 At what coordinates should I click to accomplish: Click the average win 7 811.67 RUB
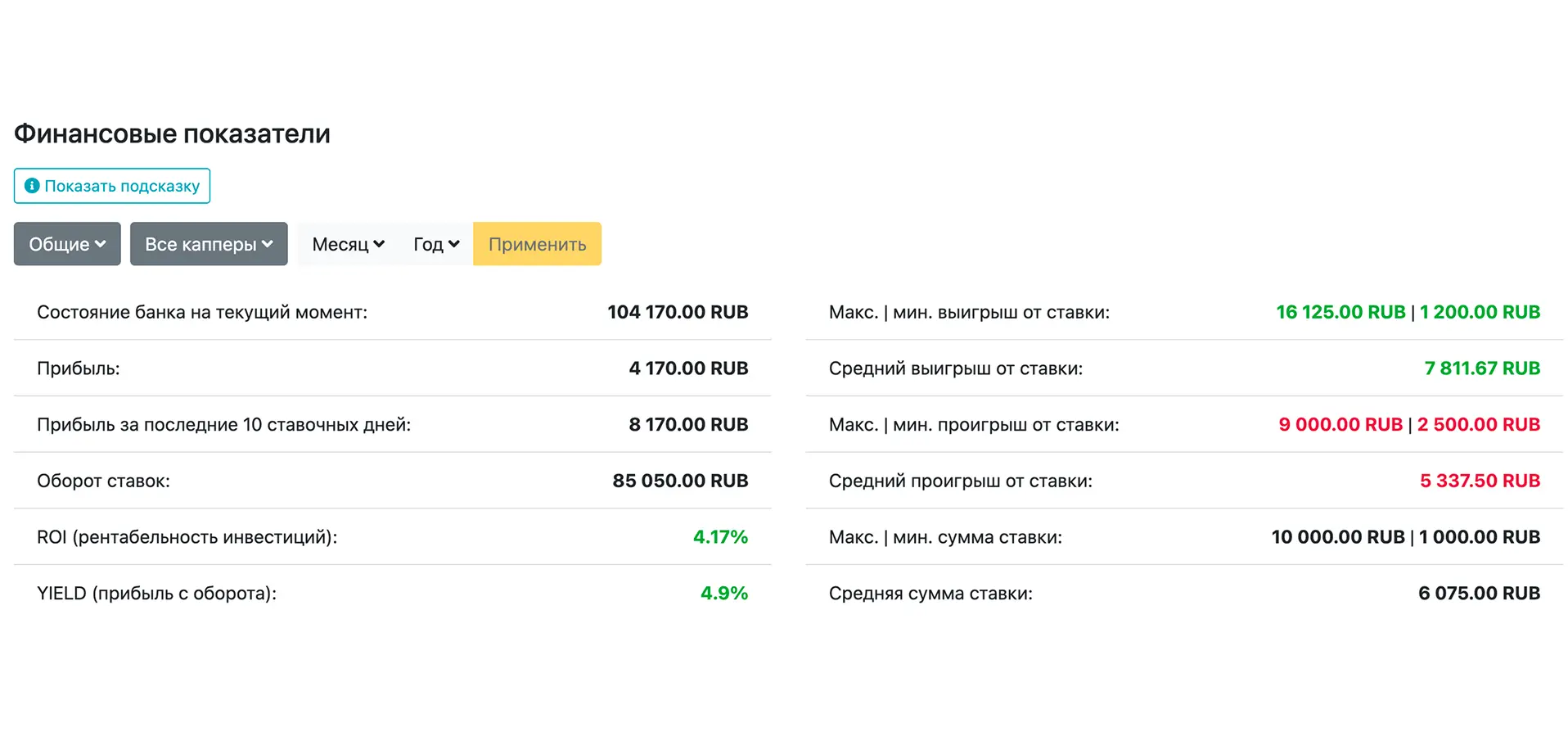pos(1482,368)
